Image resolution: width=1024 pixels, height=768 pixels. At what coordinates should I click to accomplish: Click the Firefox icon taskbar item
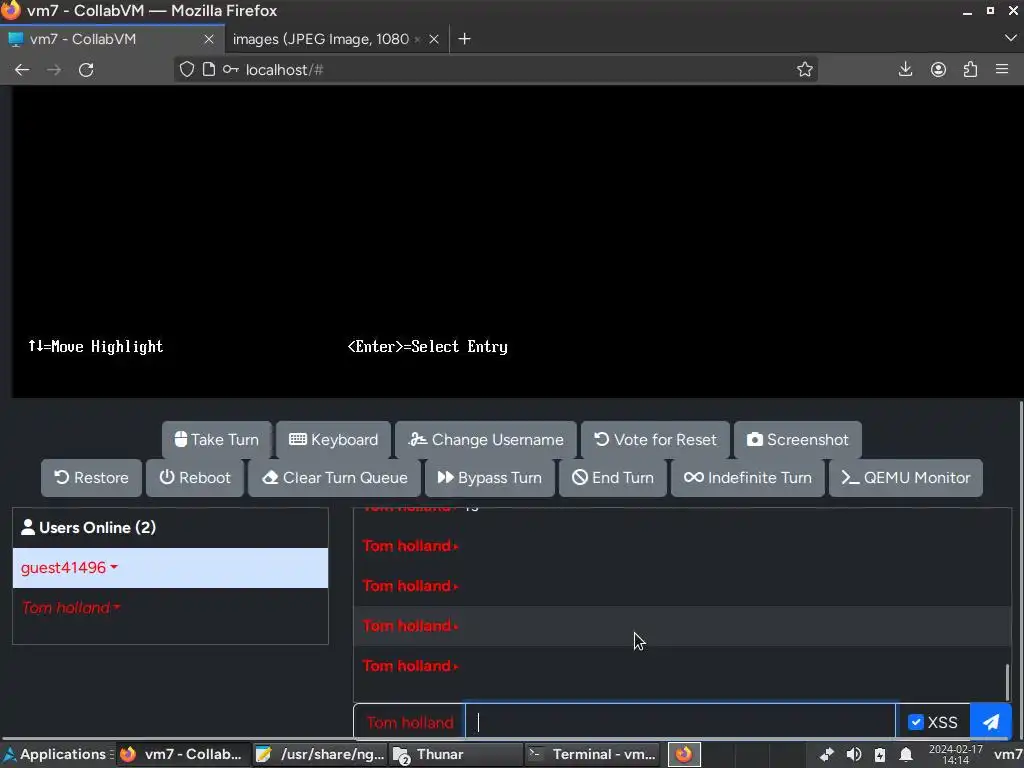click(684, 754)
